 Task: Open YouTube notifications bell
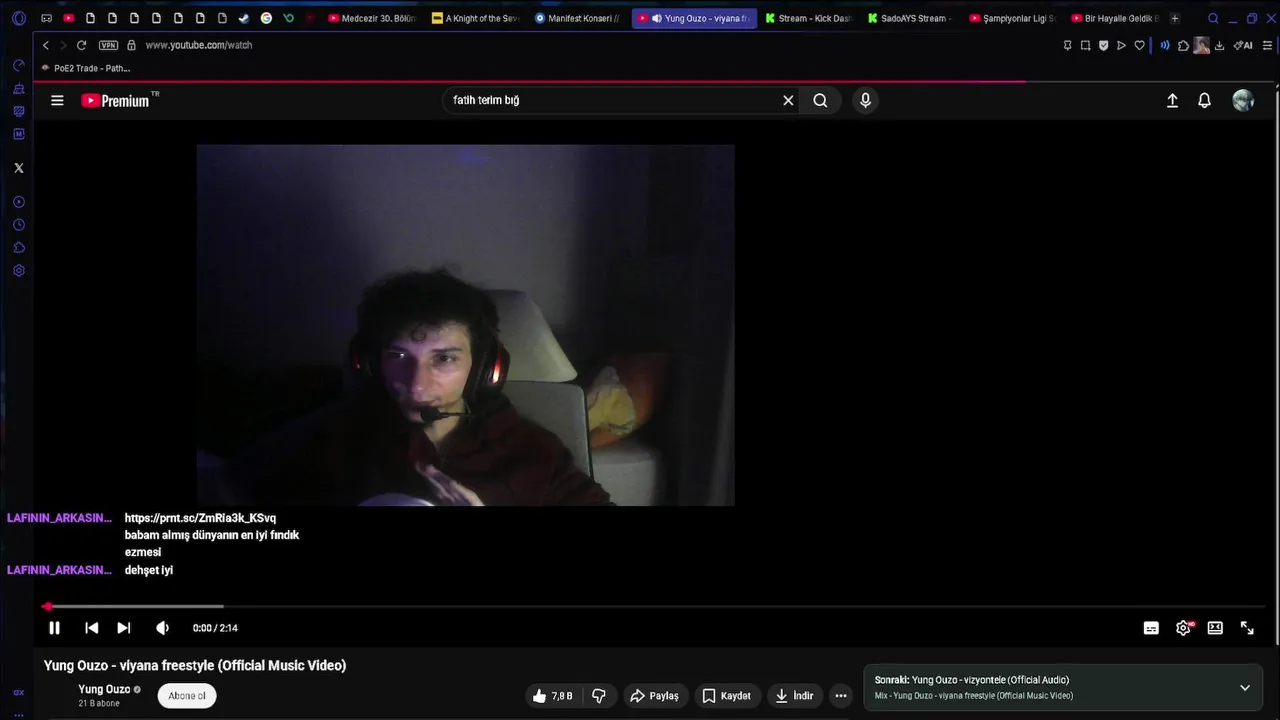pos(1205,100)
